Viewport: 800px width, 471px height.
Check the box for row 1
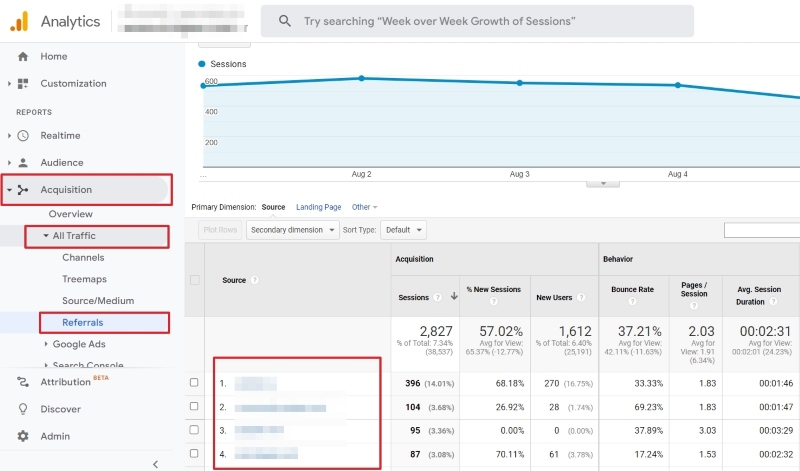194,382
